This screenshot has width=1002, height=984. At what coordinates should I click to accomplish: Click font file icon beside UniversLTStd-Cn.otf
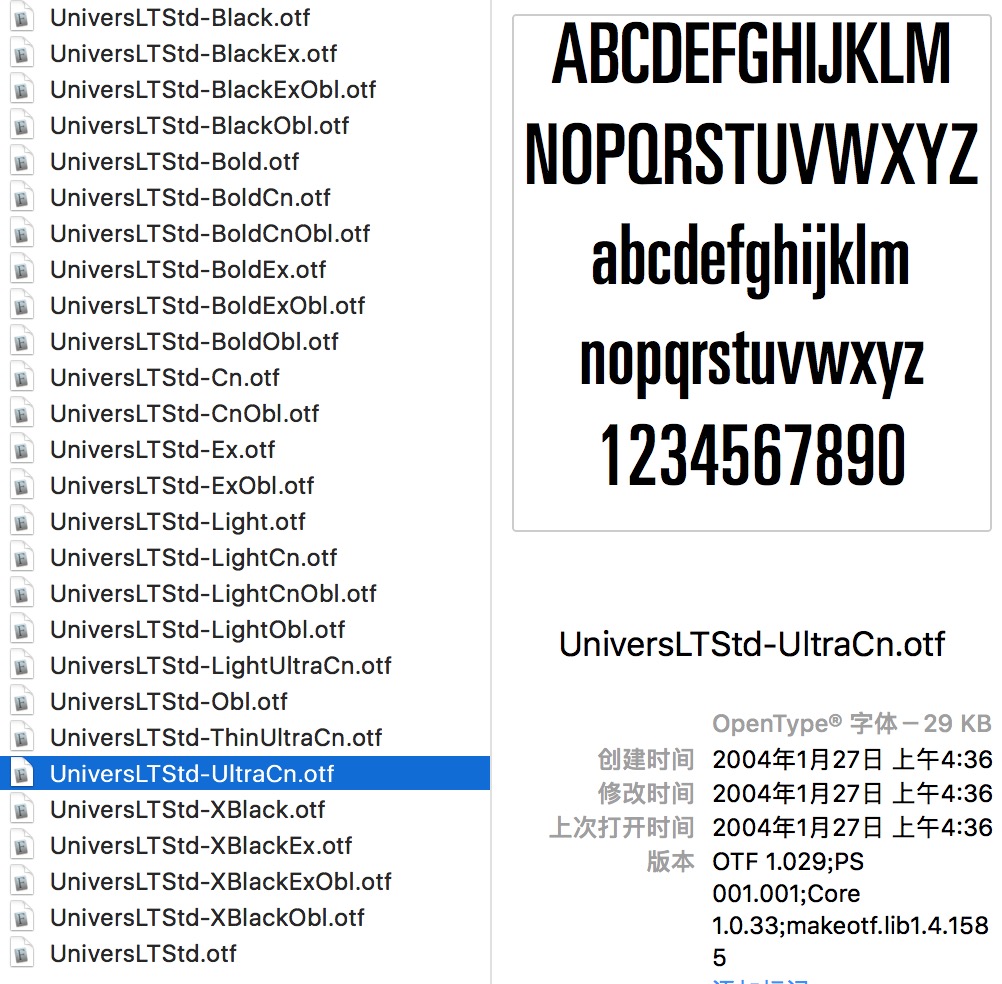click(21, 378)
